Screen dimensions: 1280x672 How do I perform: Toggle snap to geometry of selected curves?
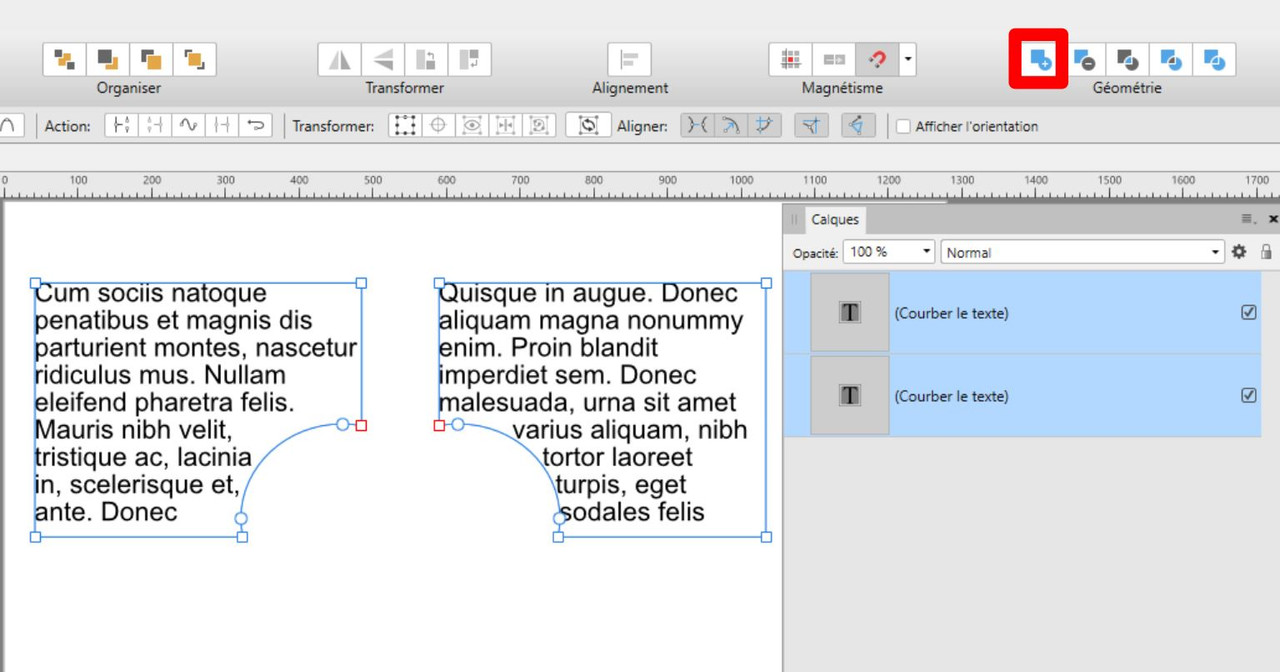coord(731,126)
